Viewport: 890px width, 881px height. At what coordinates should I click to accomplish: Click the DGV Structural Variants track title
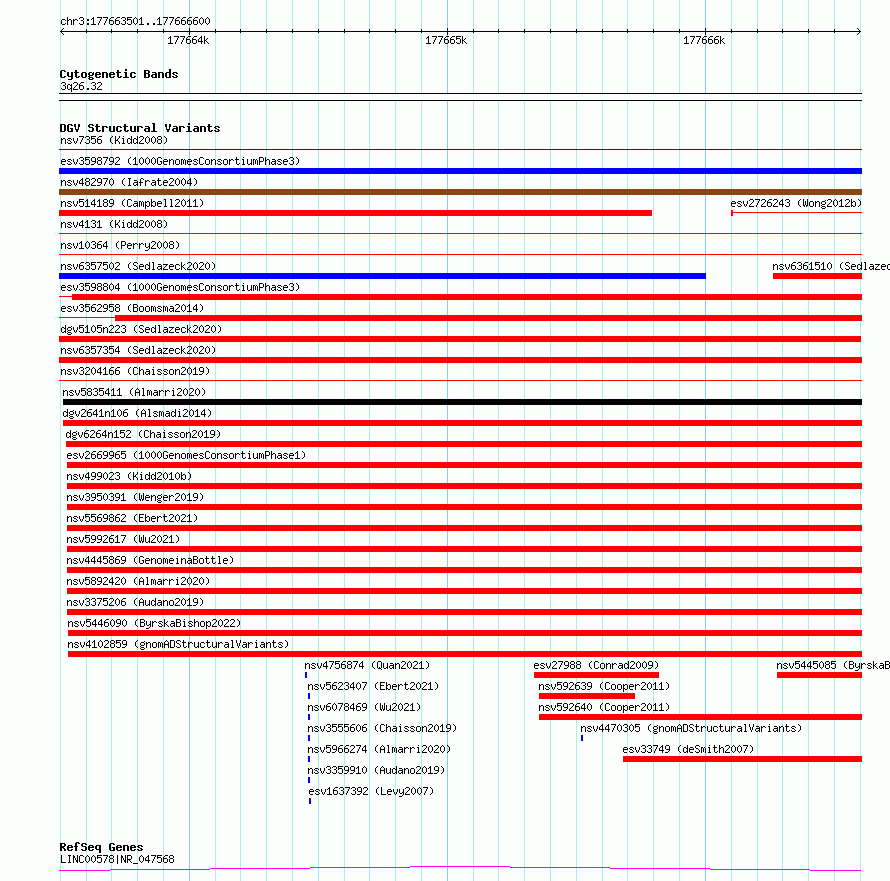click(x=140, y=128)
